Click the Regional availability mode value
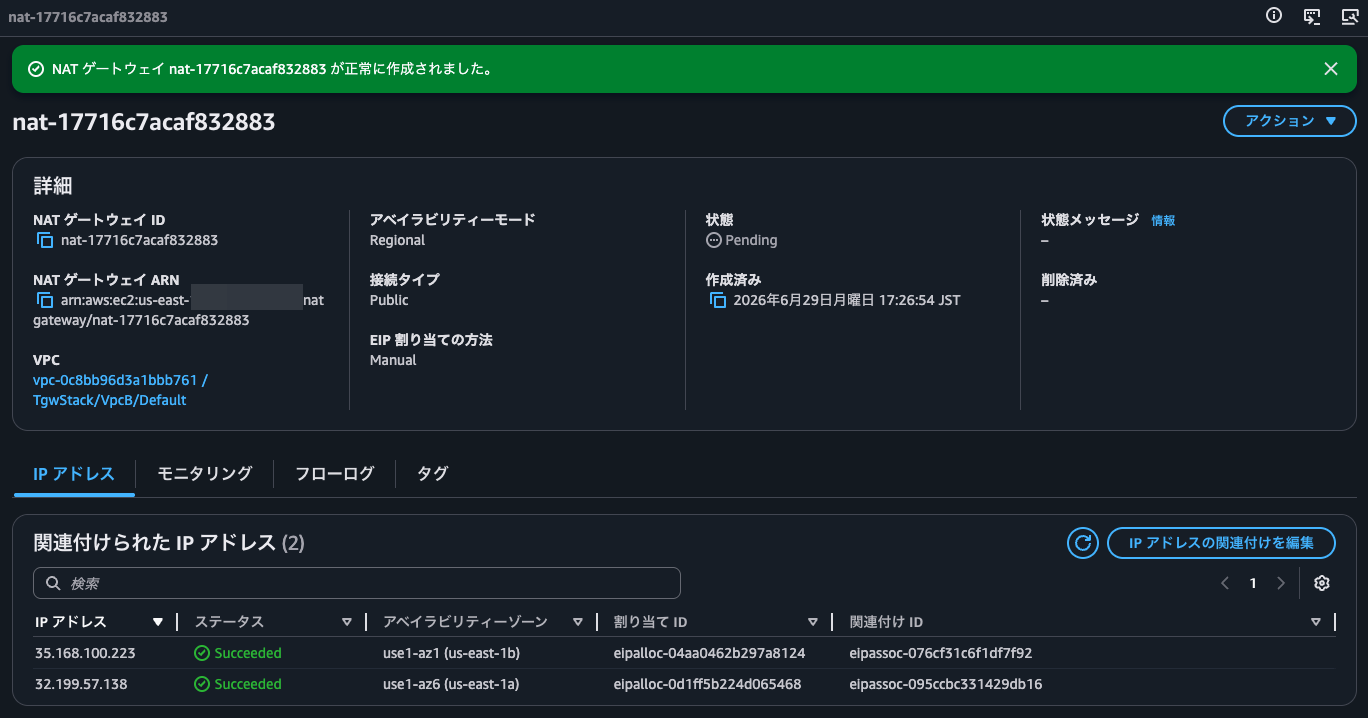1368x718 pixels. click(397, 240)
